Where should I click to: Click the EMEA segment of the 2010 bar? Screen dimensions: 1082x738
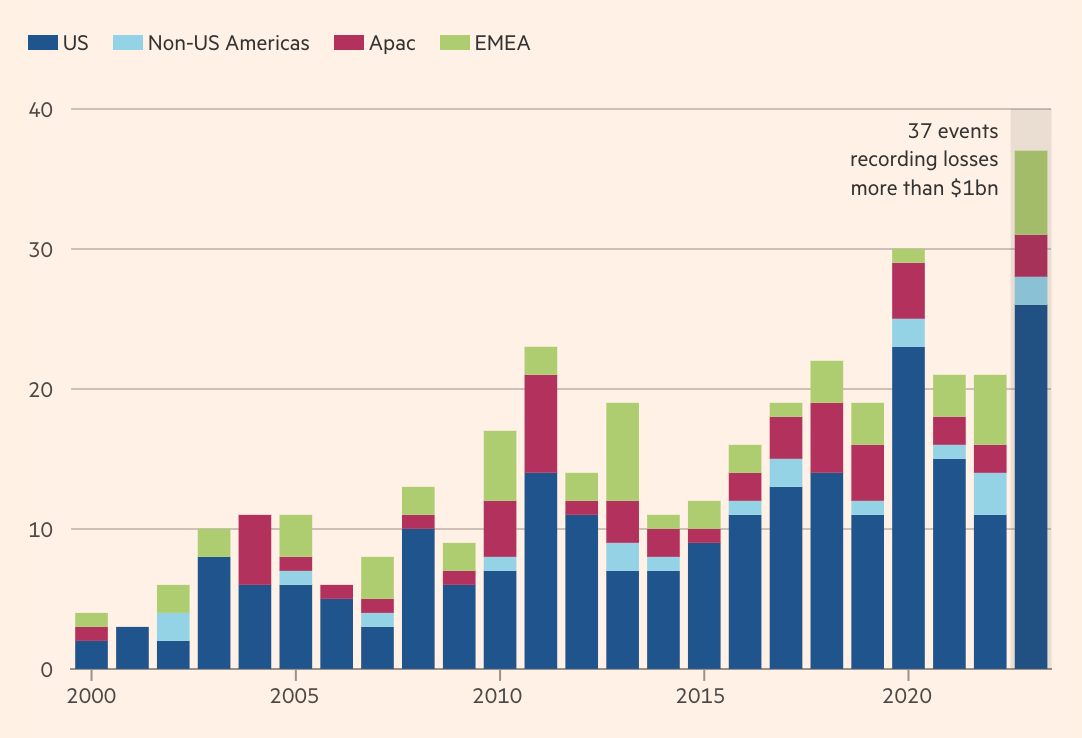coord(500,465)
